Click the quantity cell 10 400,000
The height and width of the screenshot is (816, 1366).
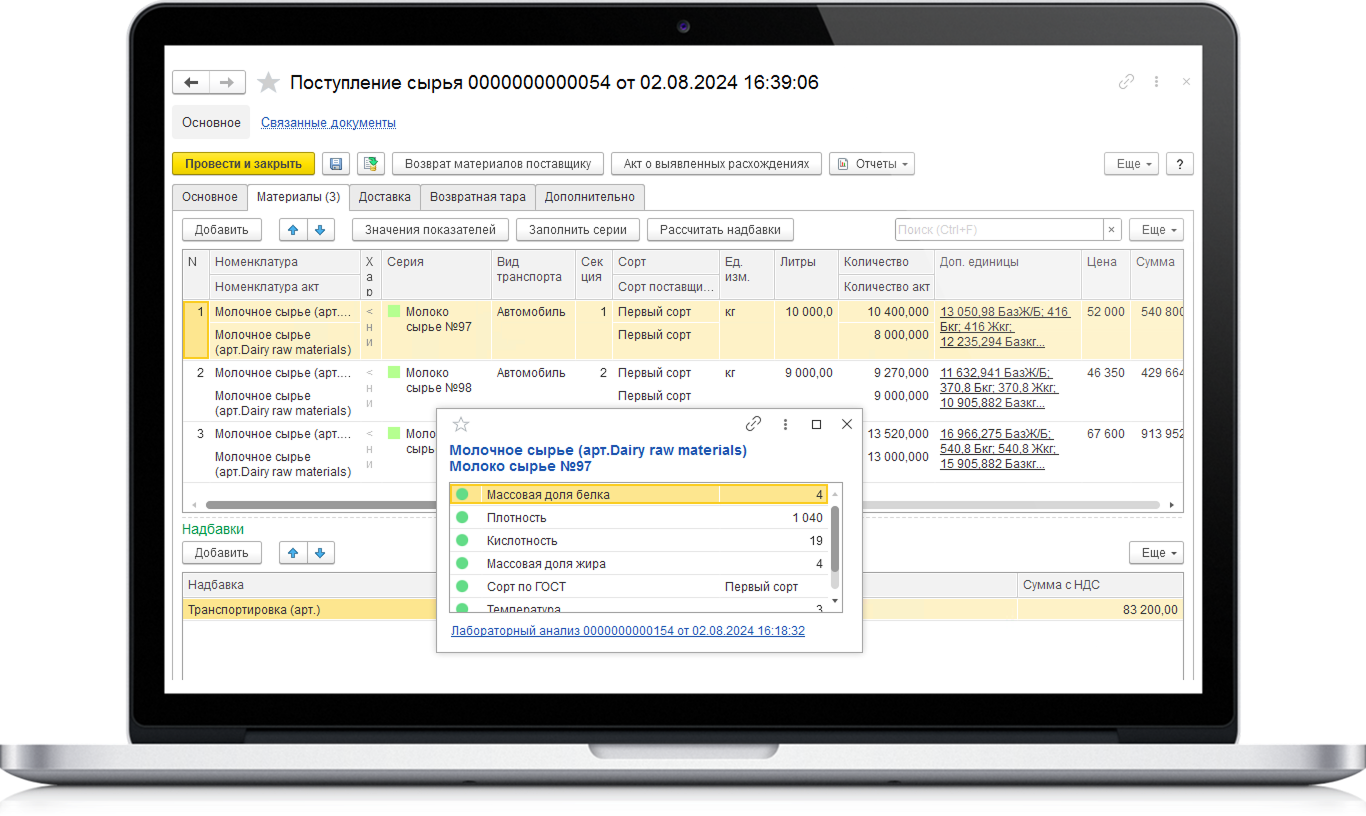[886, 312]
